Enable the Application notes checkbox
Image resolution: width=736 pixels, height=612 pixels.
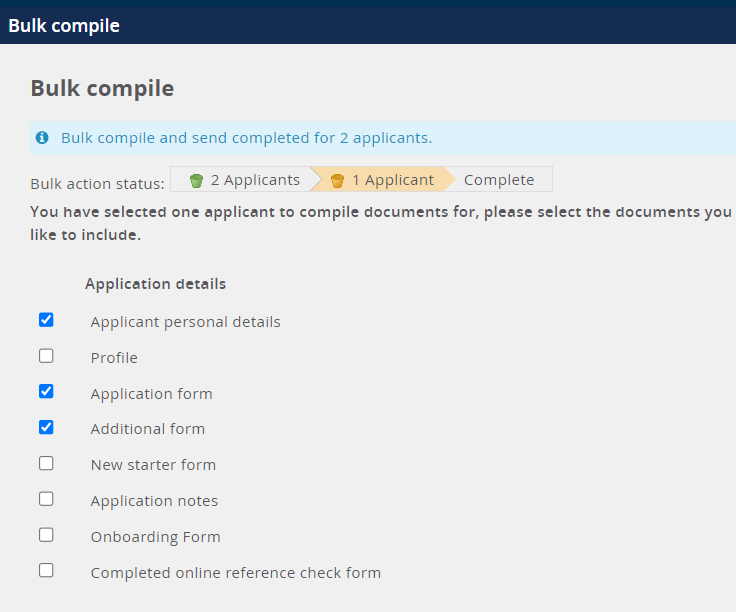(46, 499)
